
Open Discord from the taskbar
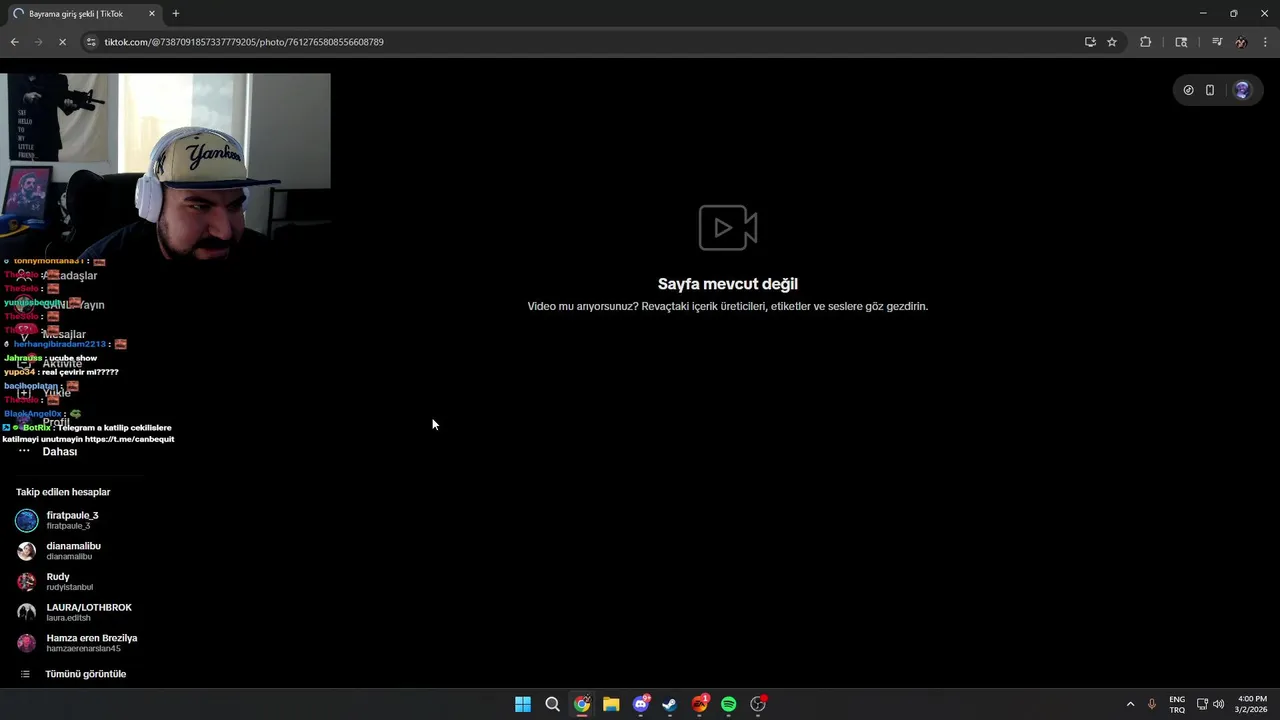(x=641, y=704)
